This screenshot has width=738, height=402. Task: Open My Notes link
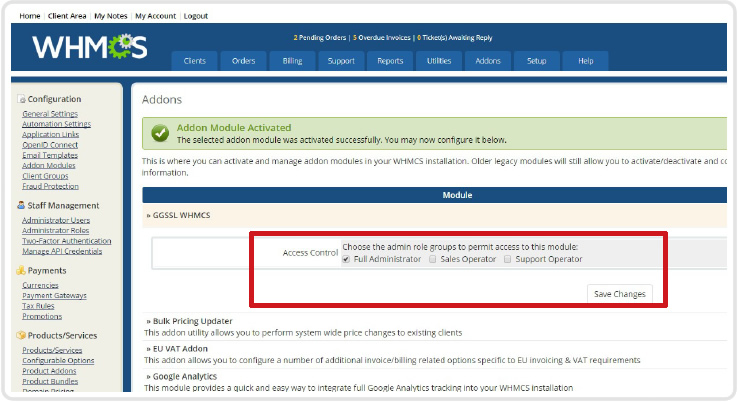pos(111,16)
